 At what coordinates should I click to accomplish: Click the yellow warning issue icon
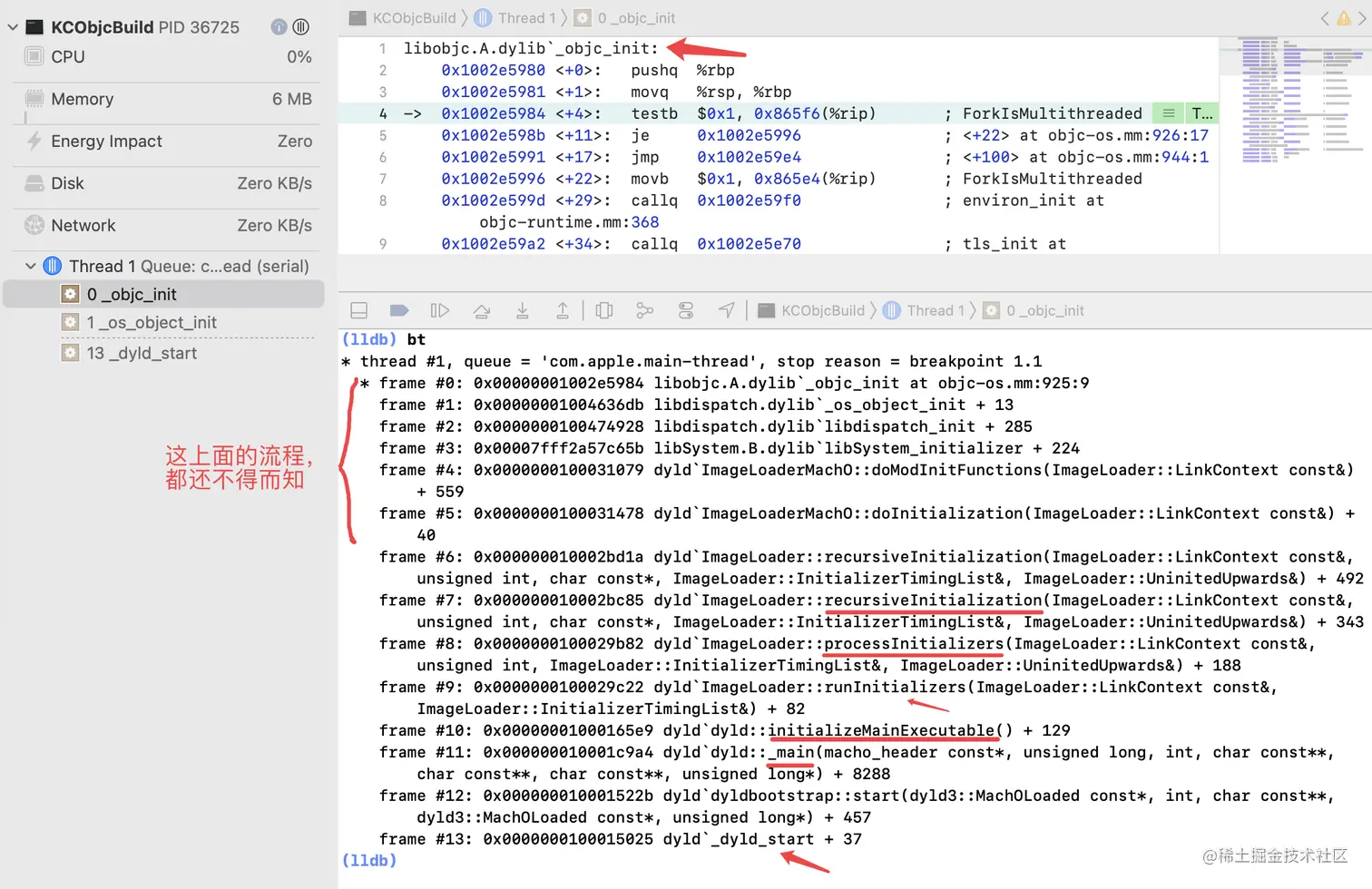[x=1344, y=18]
